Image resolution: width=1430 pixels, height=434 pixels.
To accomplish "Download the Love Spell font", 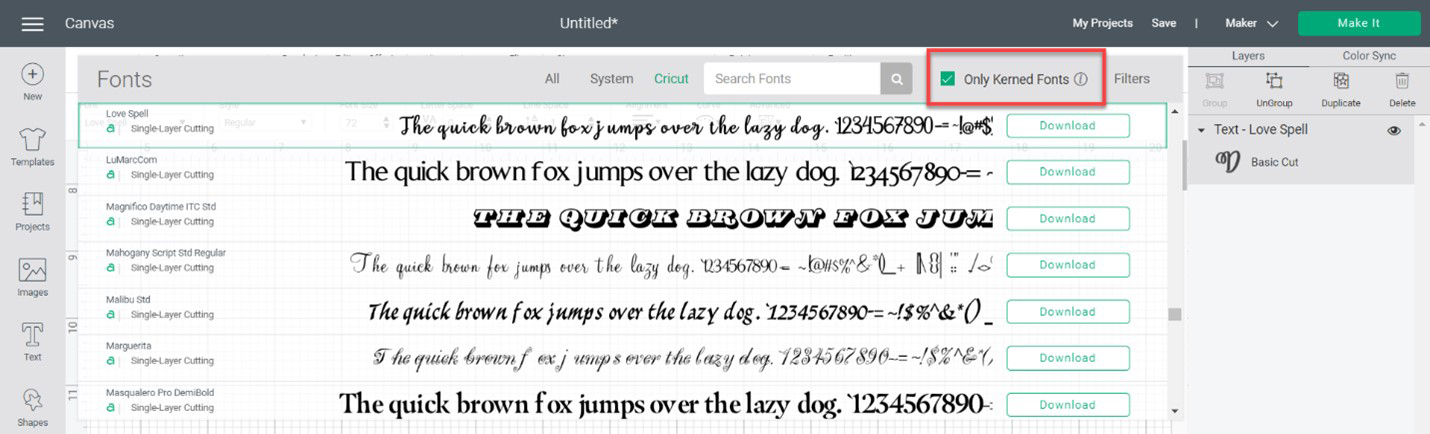I will (1068, 126).
